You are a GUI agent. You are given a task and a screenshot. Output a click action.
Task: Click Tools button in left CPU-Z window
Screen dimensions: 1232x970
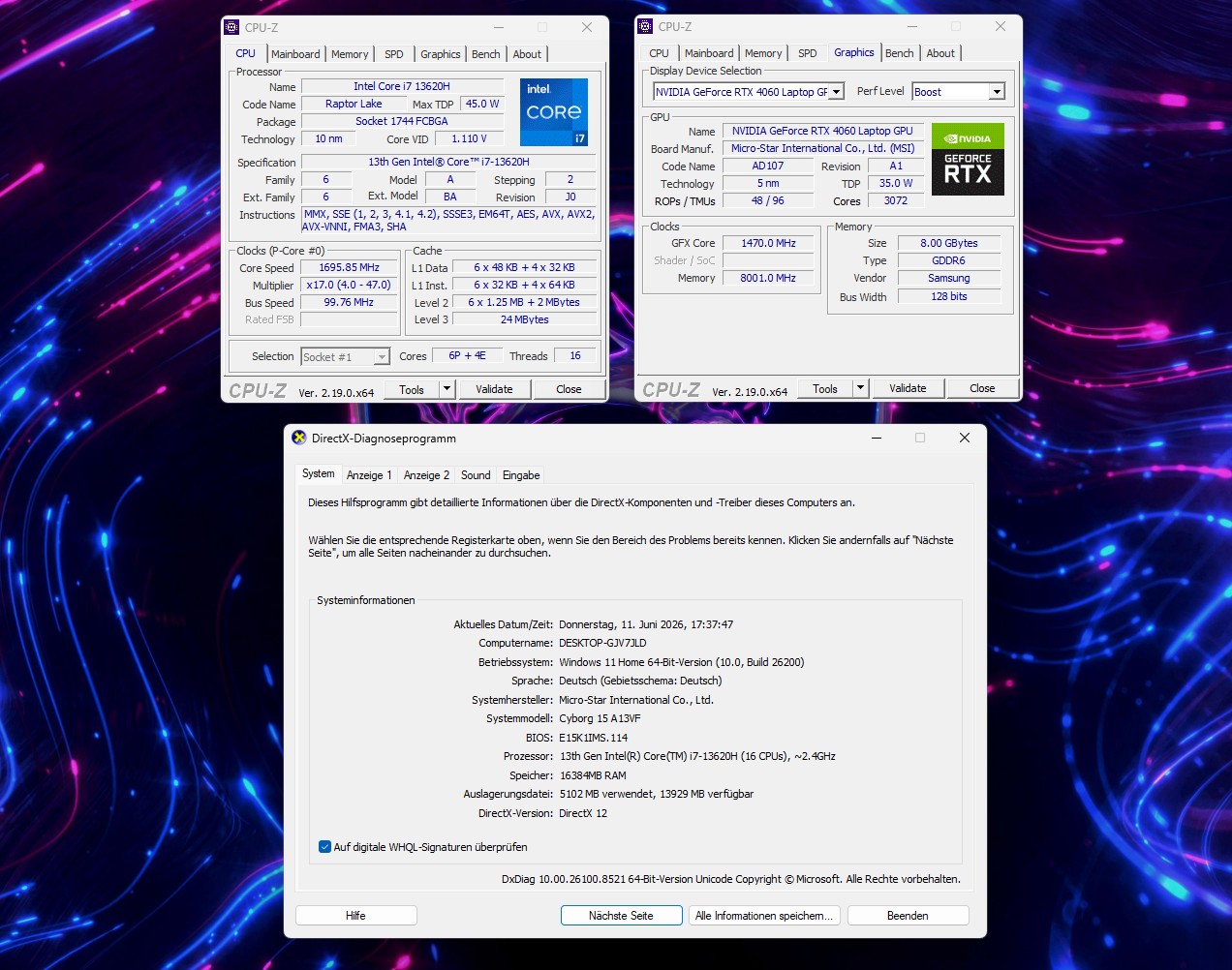(412, 389)
